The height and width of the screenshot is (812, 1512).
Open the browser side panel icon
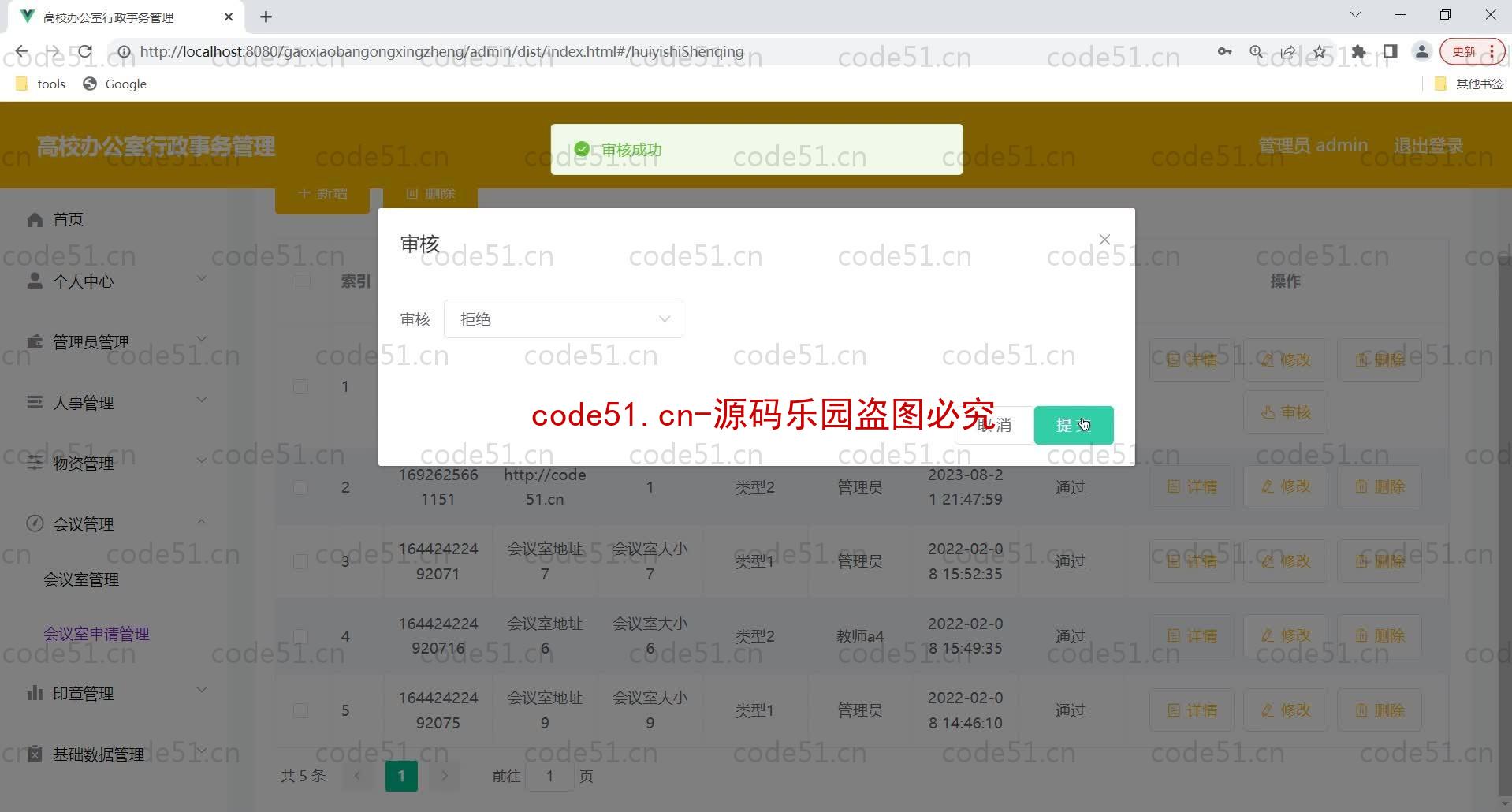(1390, 52)
